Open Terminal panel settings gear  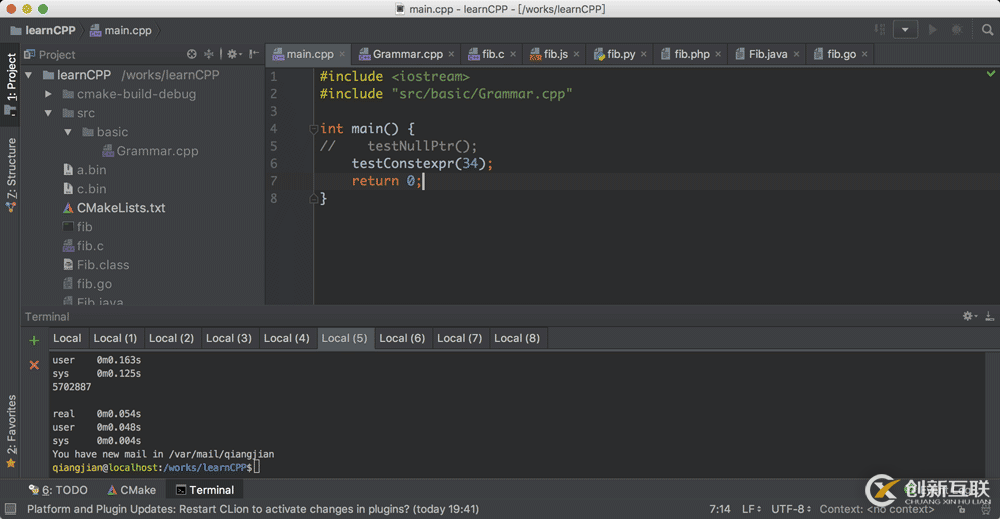click(x=969, y=316)
